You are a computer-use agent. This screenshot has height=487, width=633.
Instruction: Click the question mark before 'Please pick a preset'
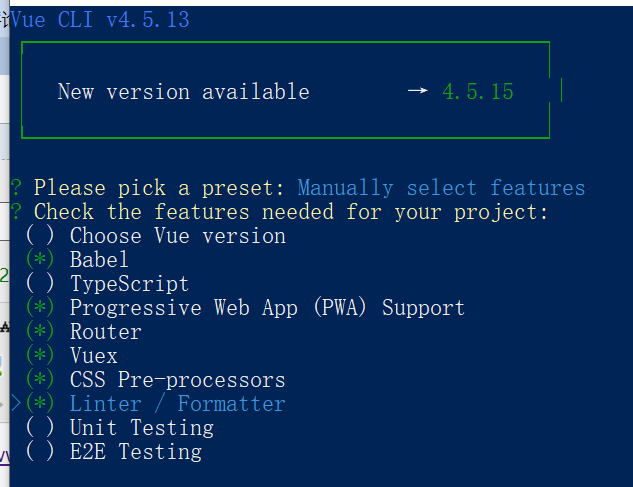point(16,188)
